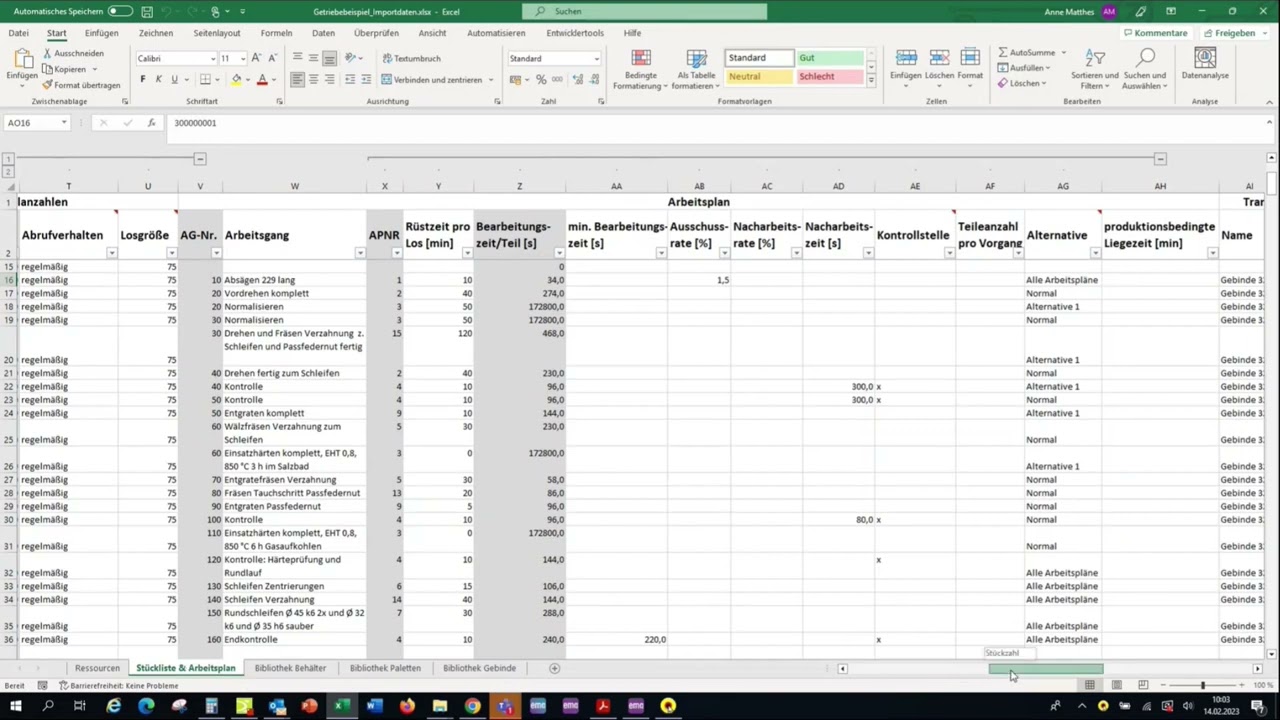Open Sortieren und Filtern
Viewport: 1280px width, 720px height.
(x=1094, y=68)
